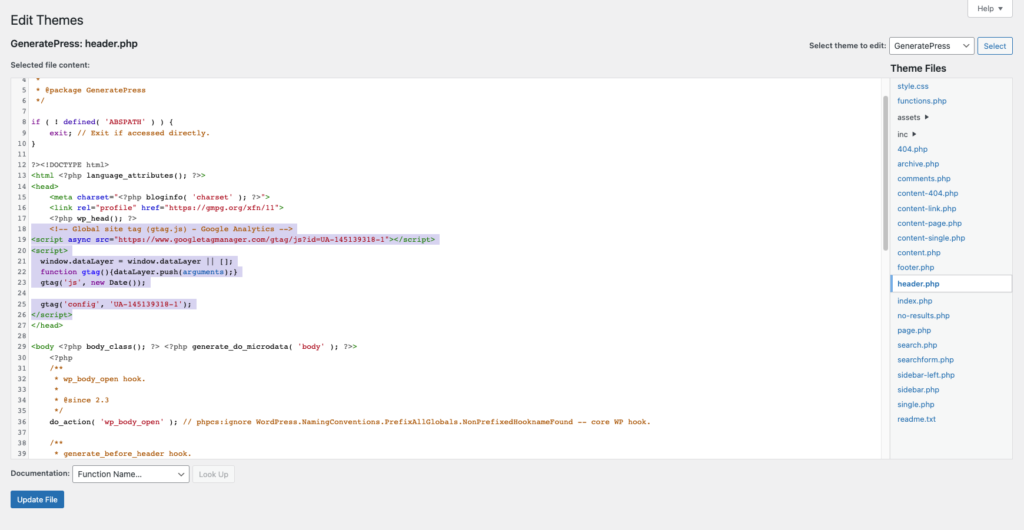Viewport: 1024px width, 530px height.
Task: Click the ABSPATH check on line 8
Action: tap(102, 122)
